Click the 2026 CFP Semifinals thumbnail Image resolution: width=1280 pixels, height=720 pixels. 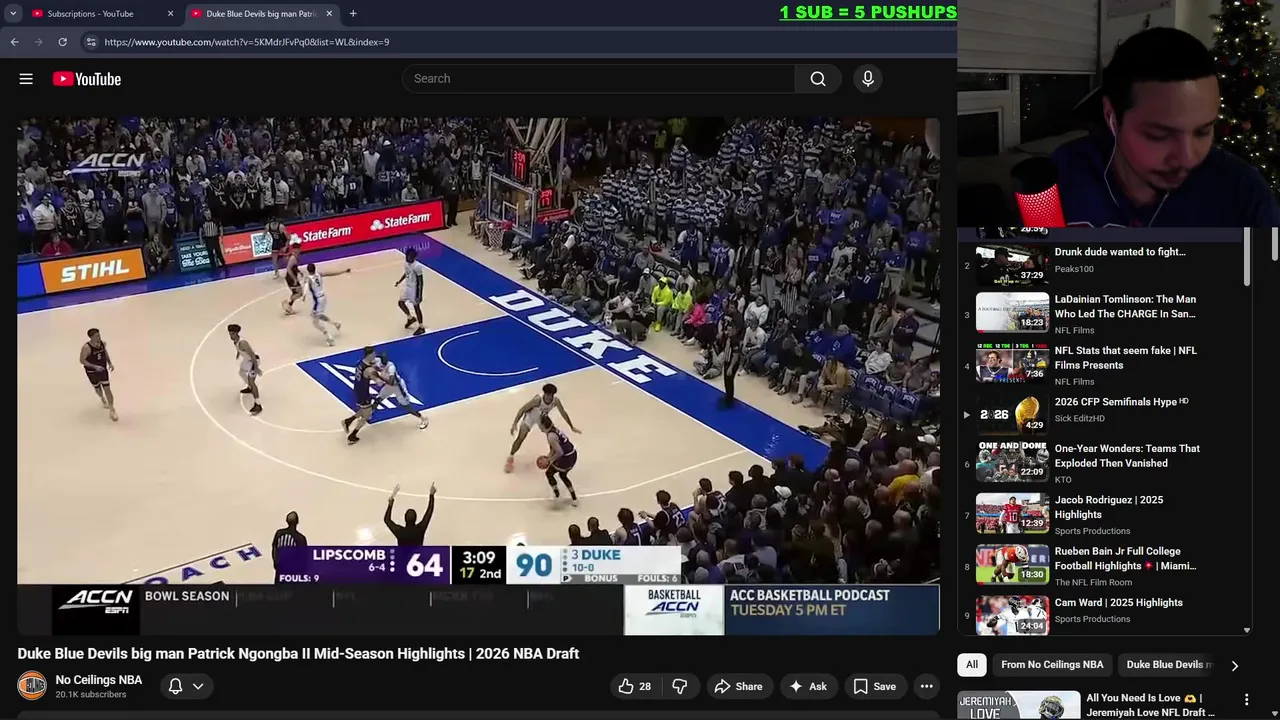point(1012,415)
